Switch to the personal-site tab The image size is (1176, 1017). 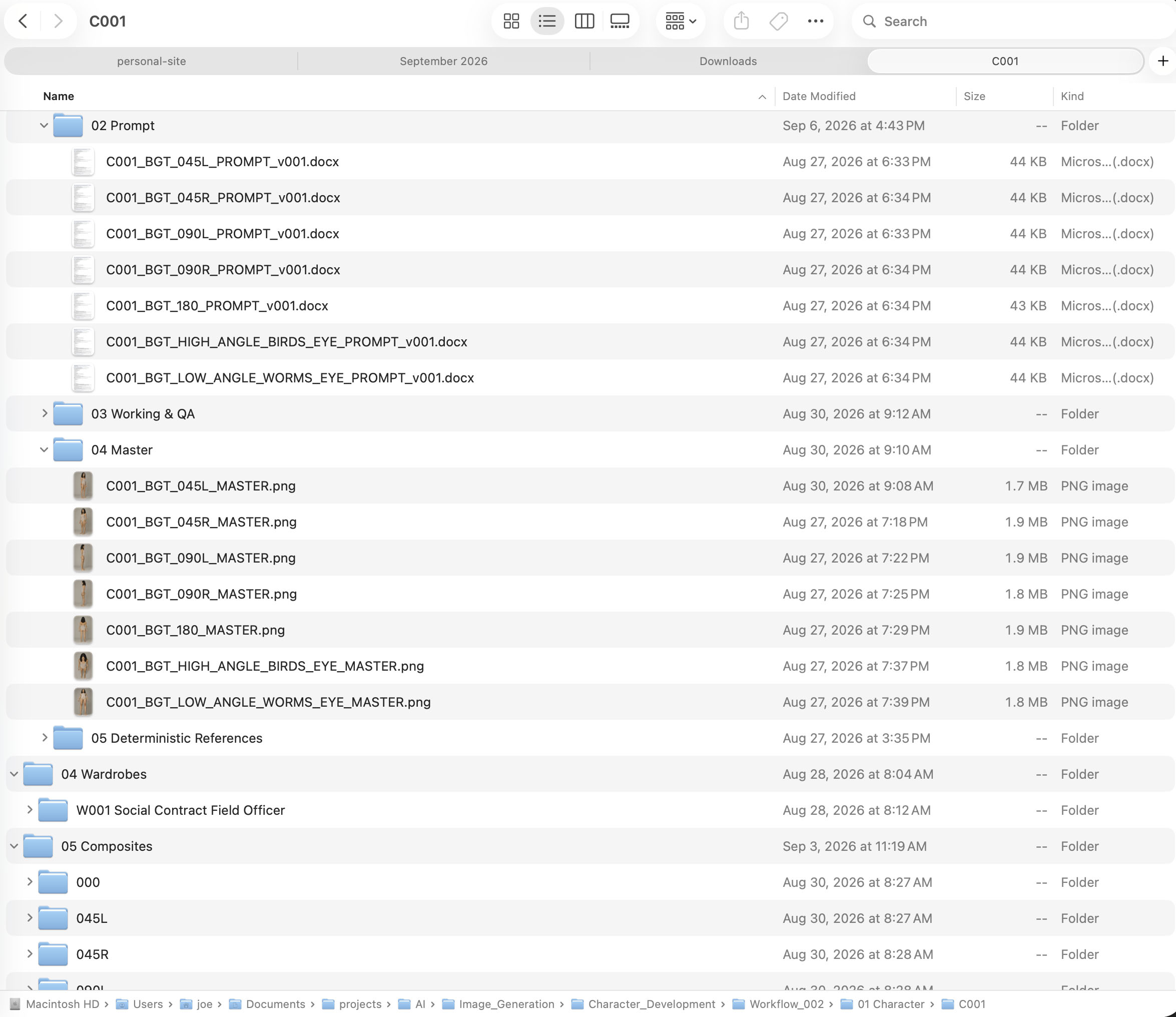click(151, 61)
